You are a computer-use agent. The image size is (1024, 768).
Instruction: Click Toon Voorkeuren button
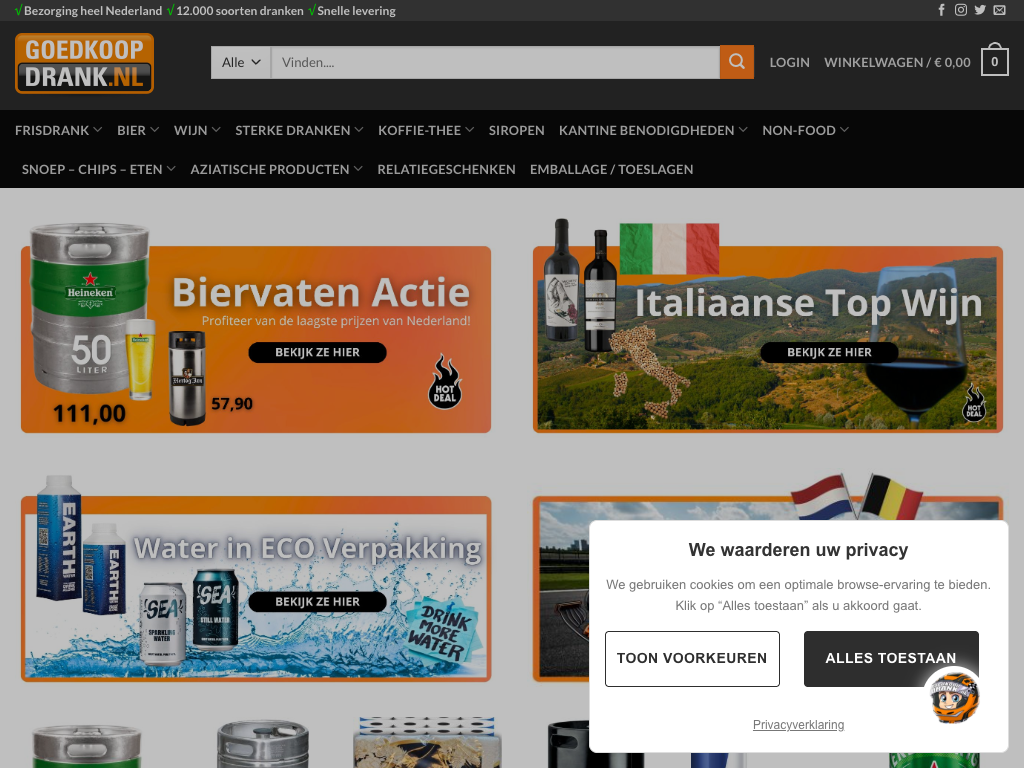[692, 658]
